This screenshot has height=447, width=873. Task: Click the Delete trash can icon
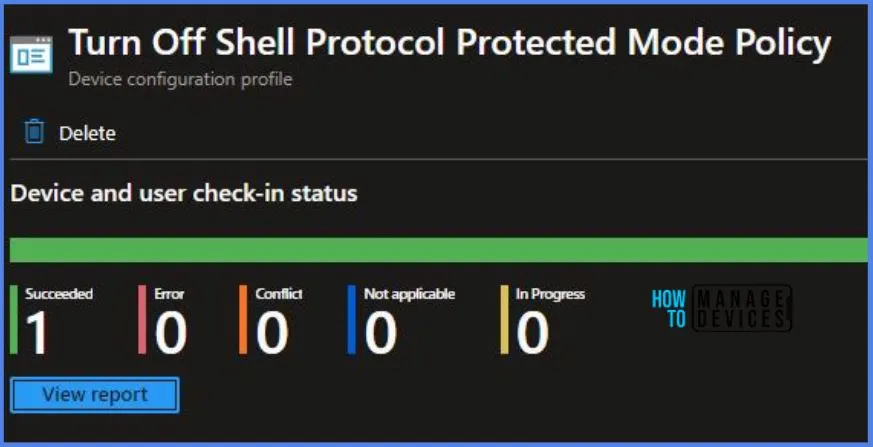pyautogui.click(x=35, y=132)
